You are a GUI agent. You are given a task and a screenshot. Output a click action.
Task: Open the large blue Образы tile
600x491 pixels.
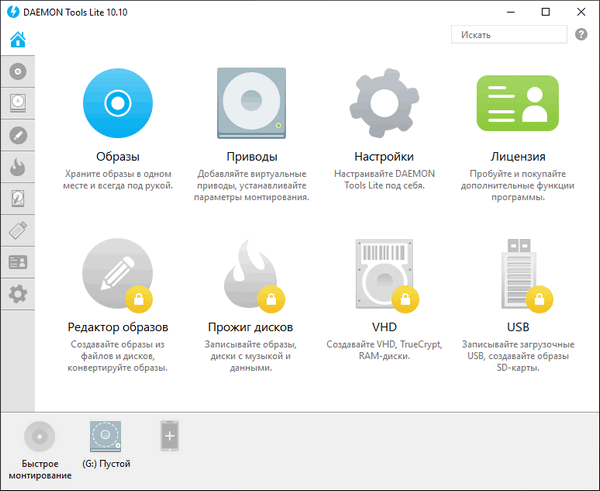pos(117,103)
